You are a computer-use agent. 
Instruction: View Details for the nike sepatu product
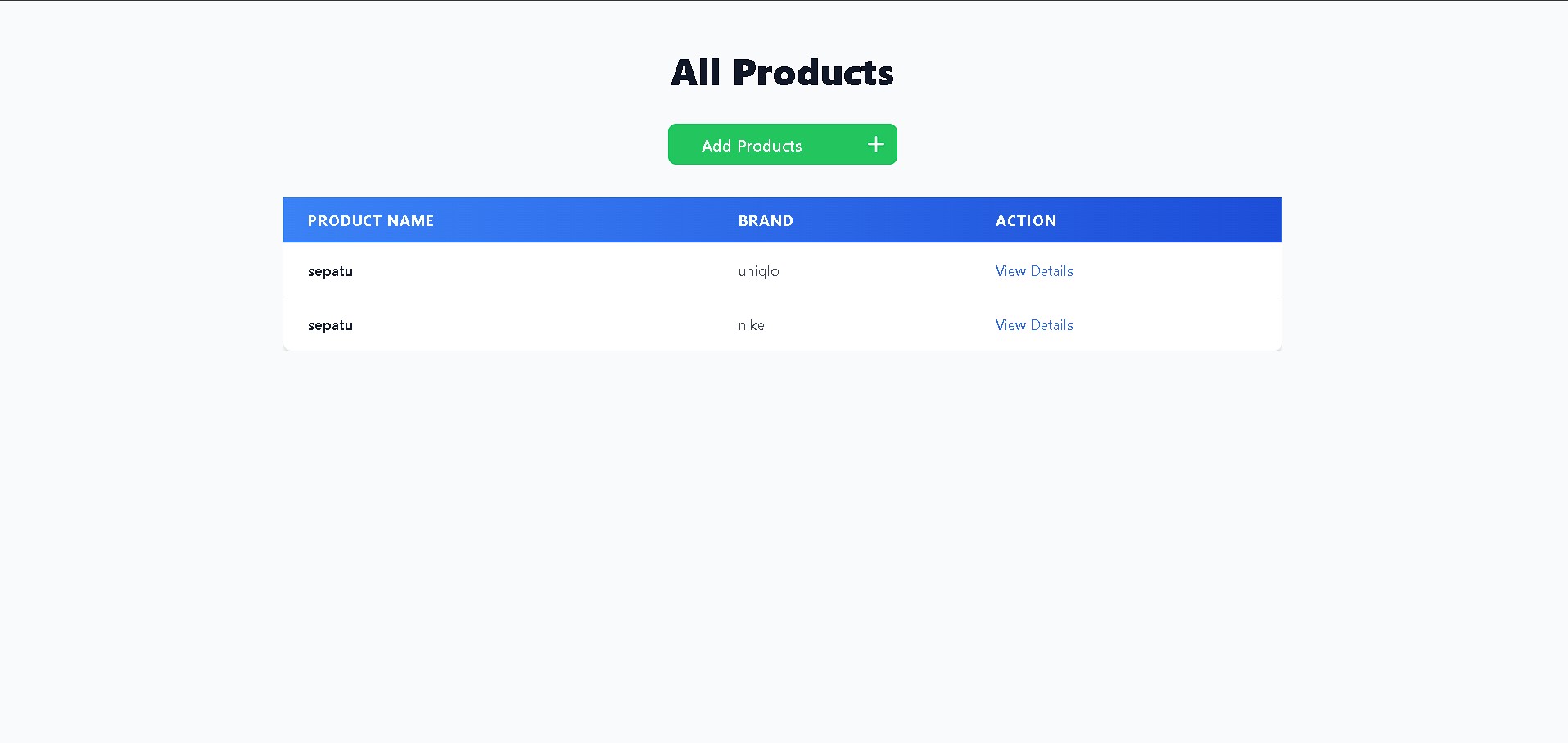tap(1033, 324)
